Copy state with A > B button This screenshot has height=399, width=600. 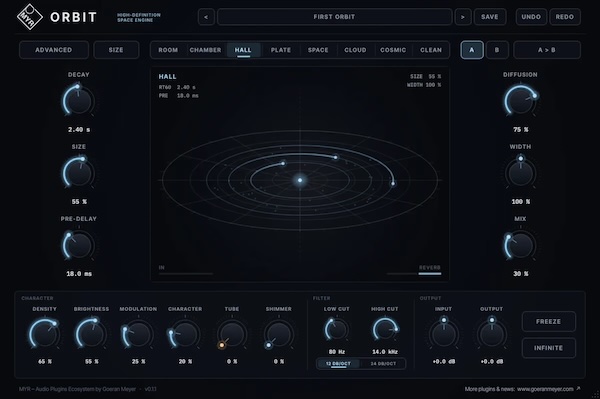546,50
